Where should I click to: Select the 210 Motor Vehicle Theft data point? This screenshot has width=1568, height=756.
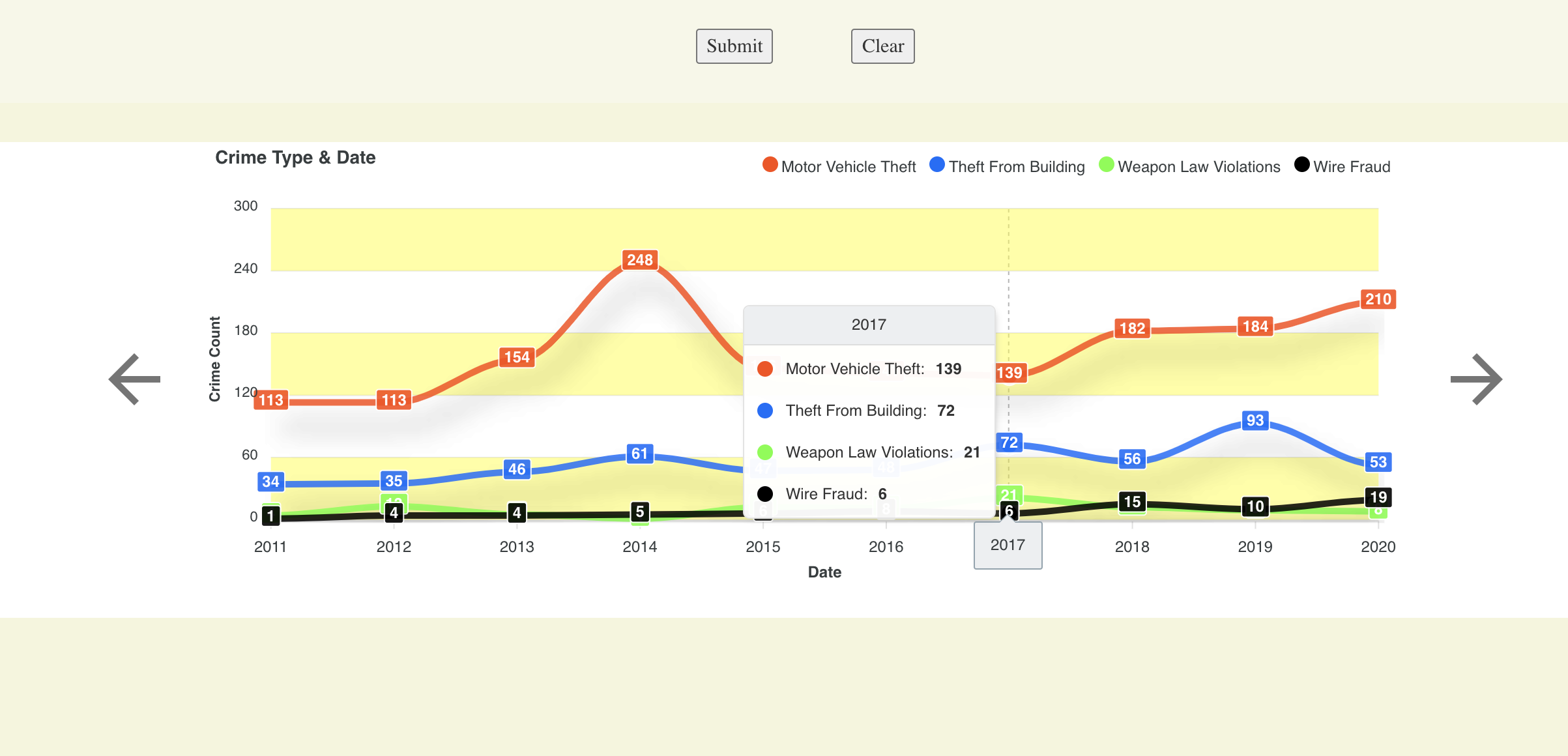coord(1378,299)
